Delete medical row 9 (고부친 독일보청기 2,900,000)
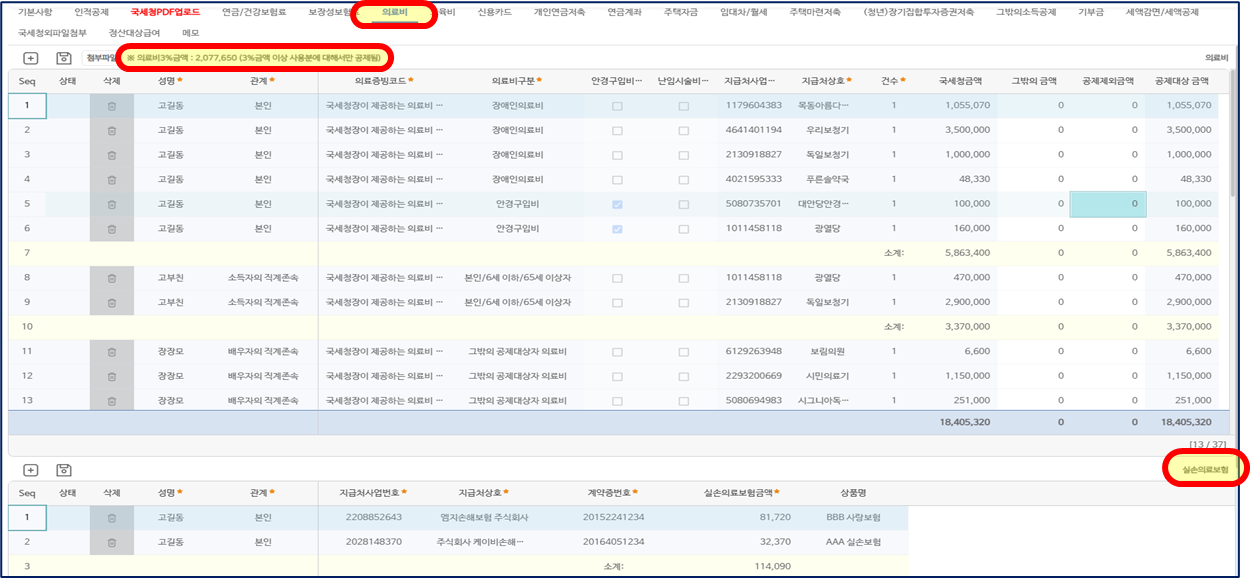Screen dimensions: 1250x578 pos(112,301)
